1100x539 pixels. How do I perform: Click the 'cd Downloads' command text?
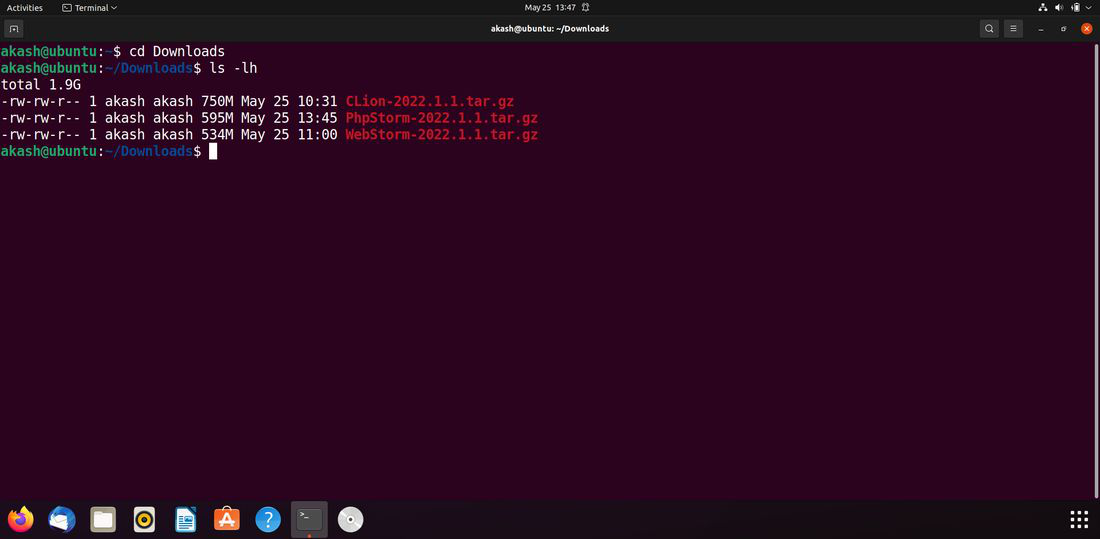(177, 51)
